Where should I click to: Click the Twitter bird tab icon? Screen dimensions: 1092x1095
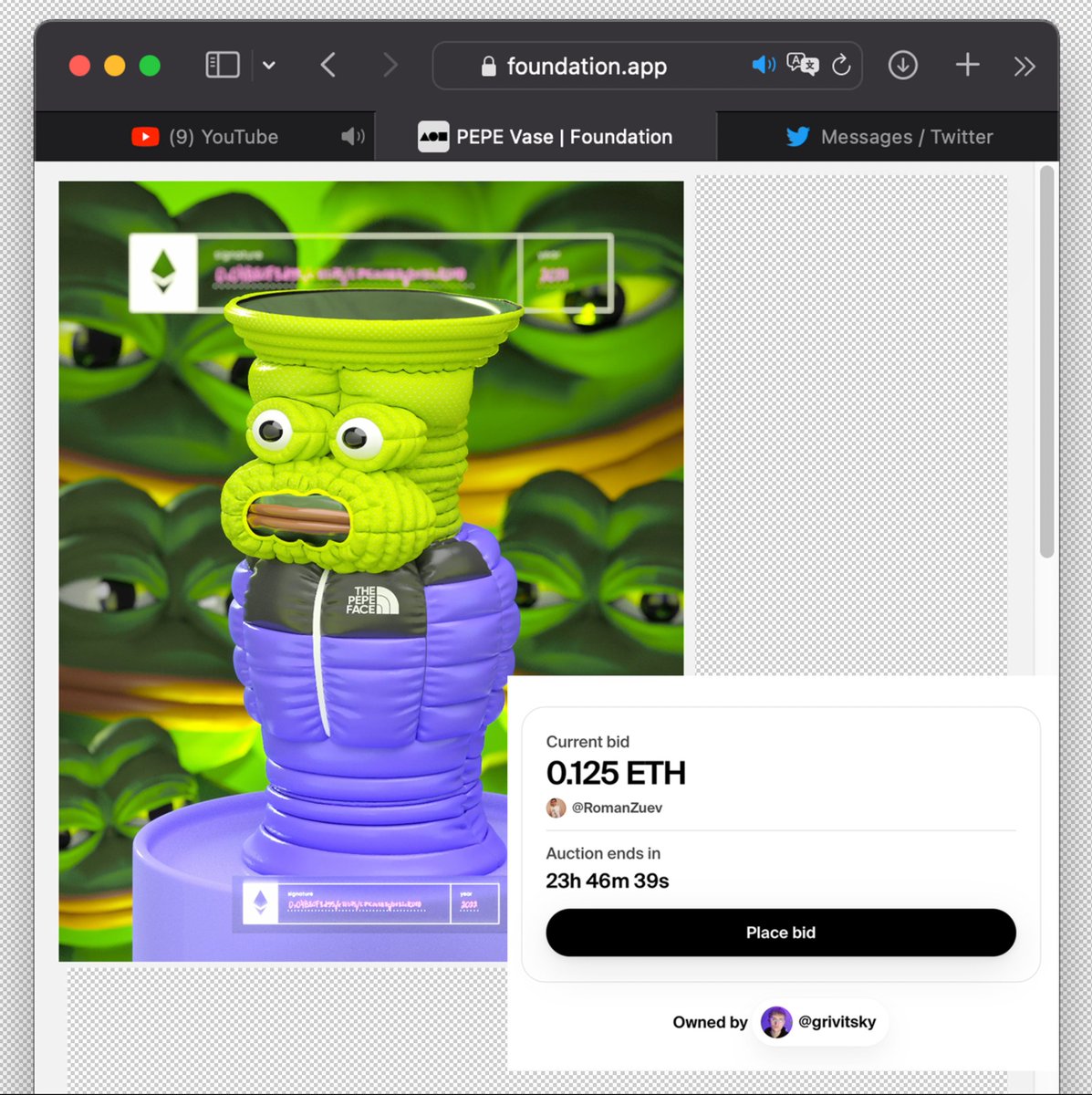coord(798,137)
